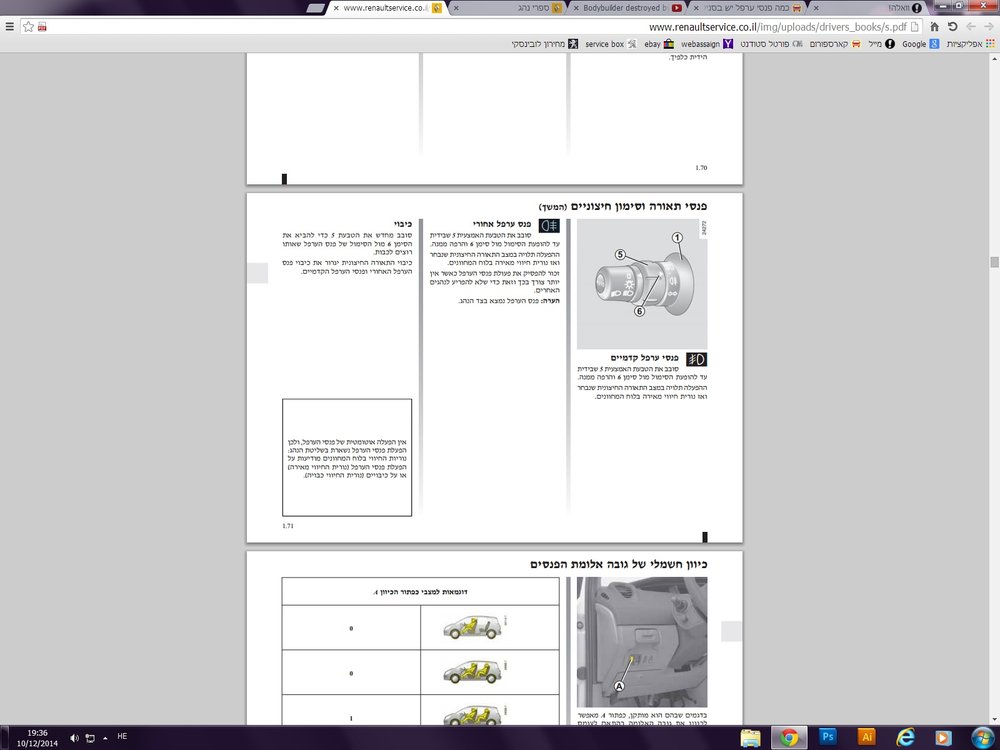The image size is (1000, 750).
Task: Click the network tray icon
Action: click(90, 738)
